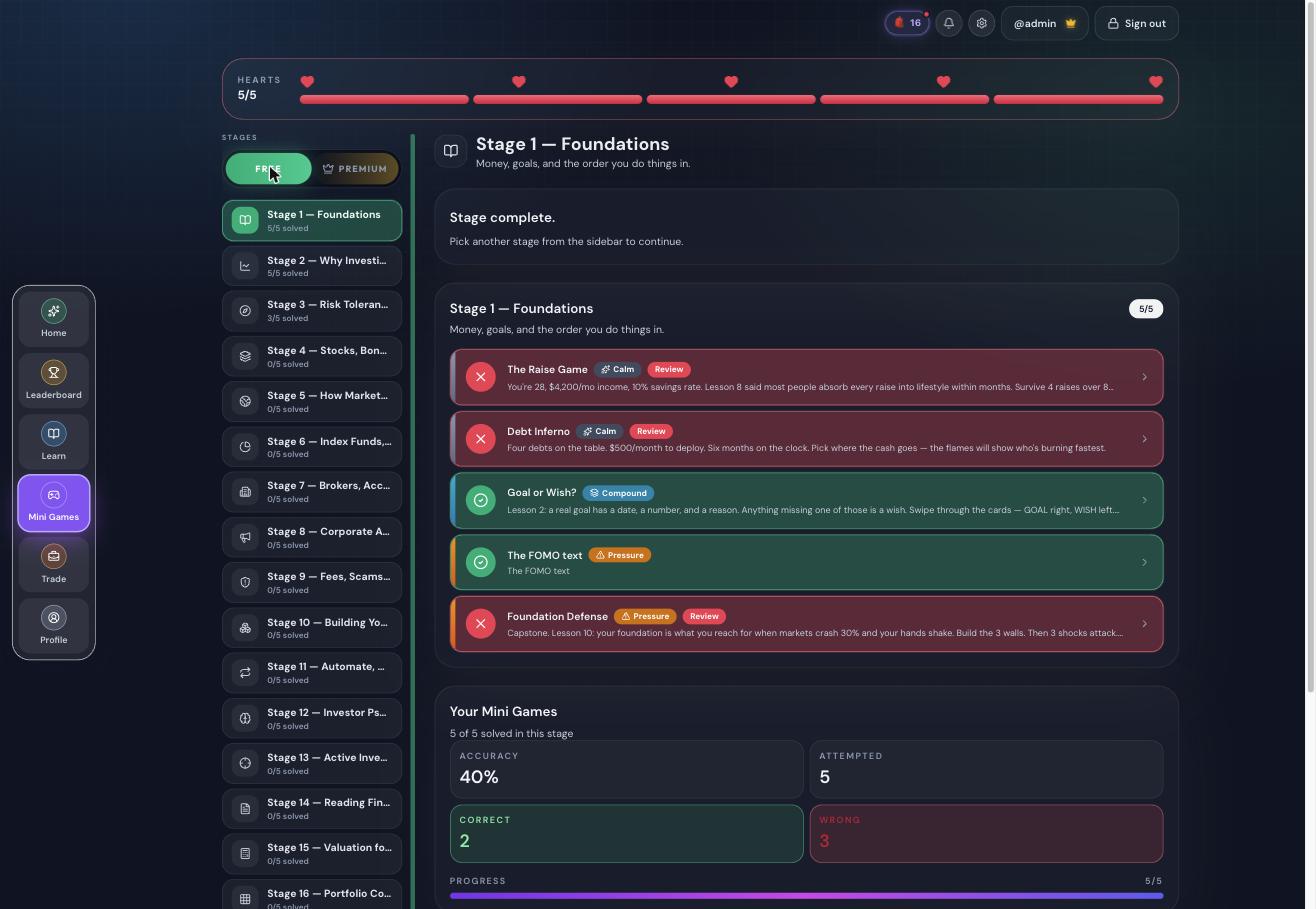Click Calm tag on The Raise Game
This screenshot has width=1316, height=909.
pyautogui.click(x=618, y=369)
